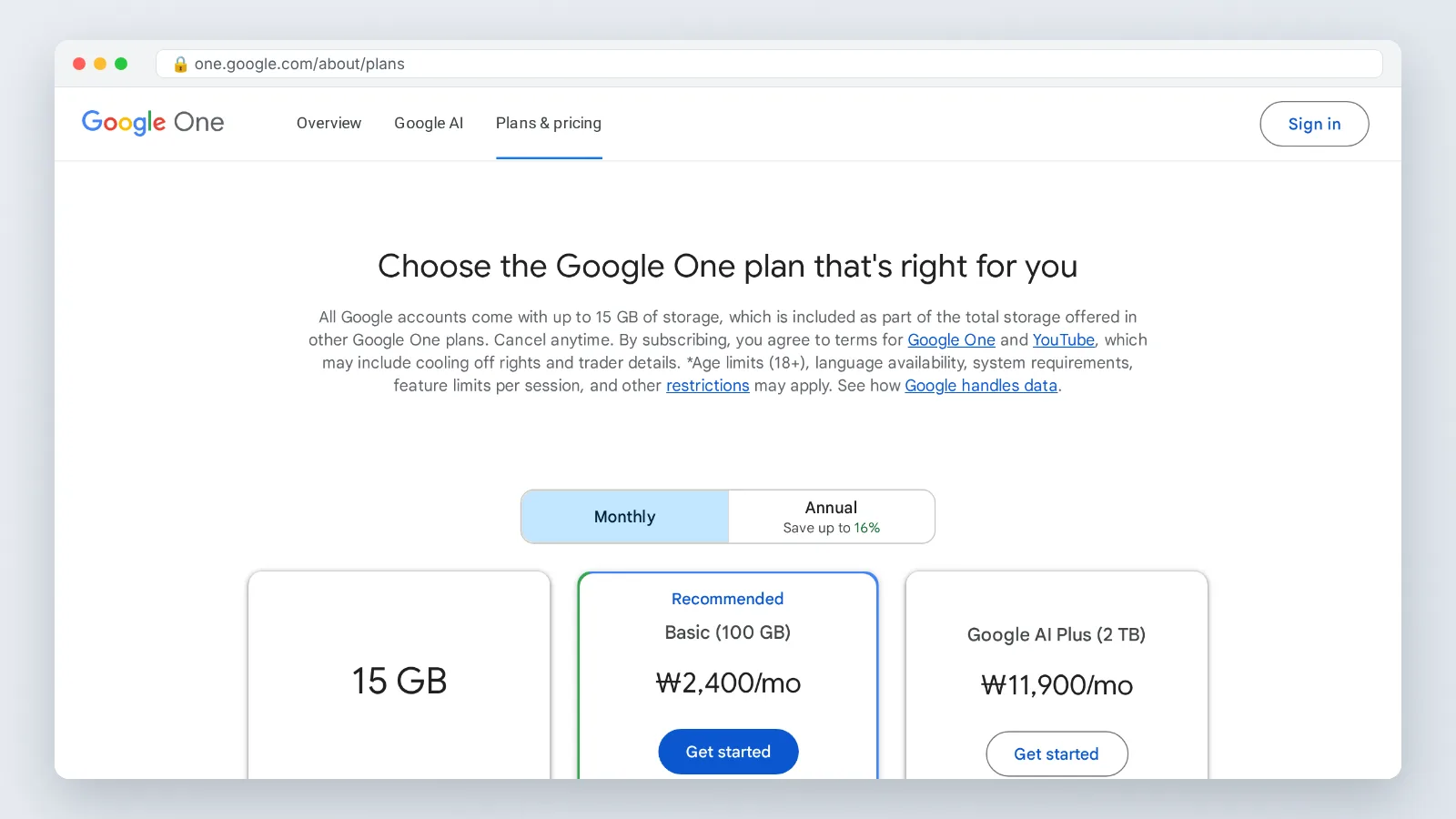Open the Google One terms link

pos(951,339)
